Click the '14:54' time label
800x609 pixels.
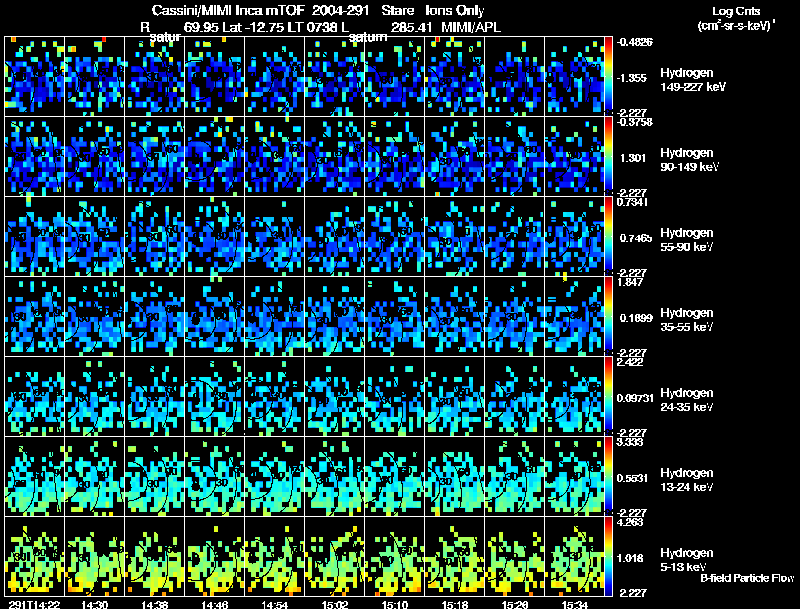tap(274, 605)
